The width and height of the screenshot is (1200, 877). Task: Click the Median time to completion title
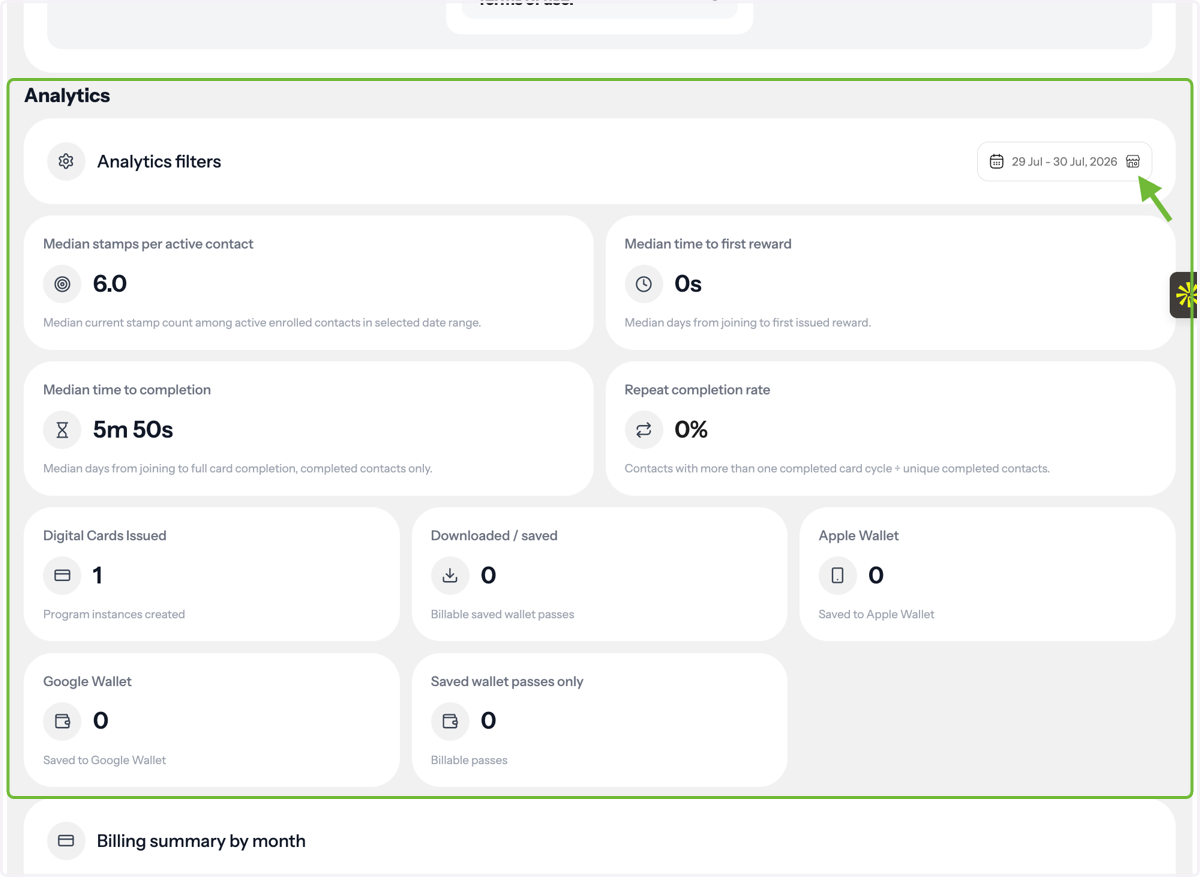pyautogui.click(x=127, y=390)
